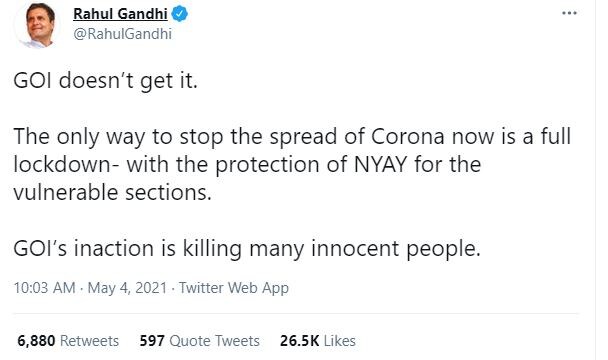The height and width of the screenshot is (360, 608).
Task: Click the May 4, 2021 date
Action: tap(127, 288)
